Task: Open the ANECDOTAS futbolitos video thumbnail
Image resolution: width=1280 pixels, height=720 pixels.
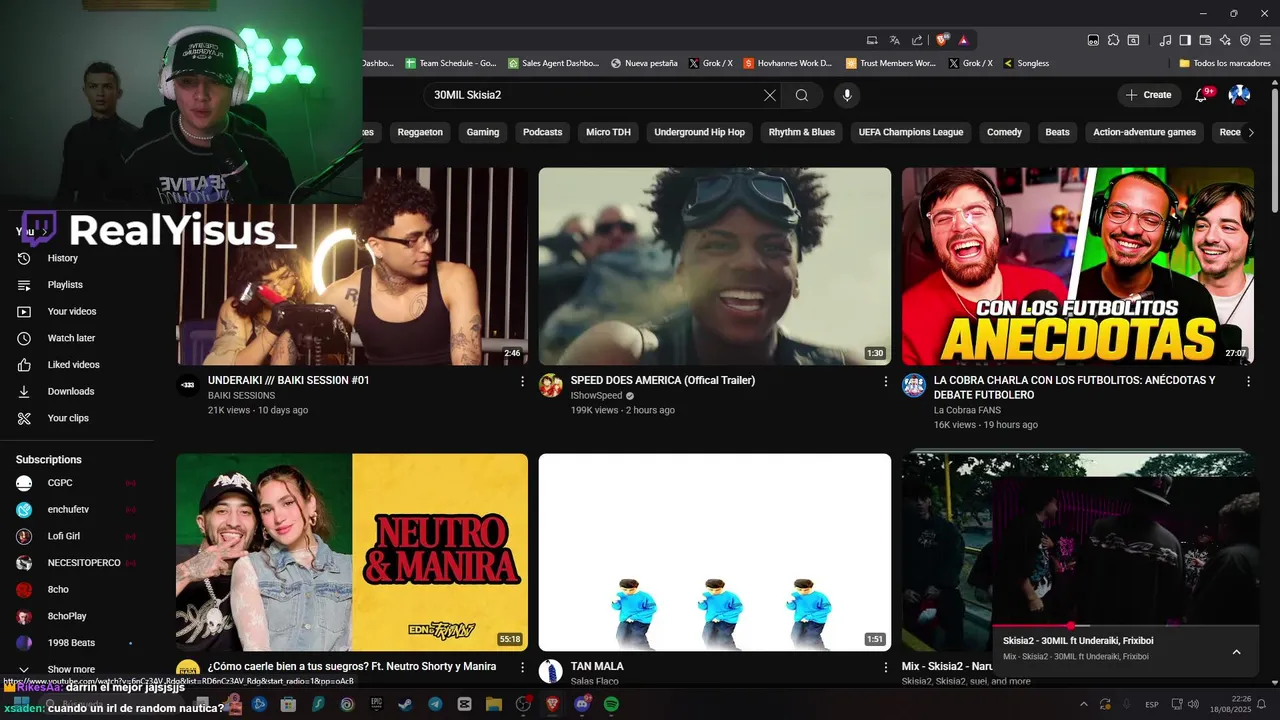Action: click(x=1078, y=266)
